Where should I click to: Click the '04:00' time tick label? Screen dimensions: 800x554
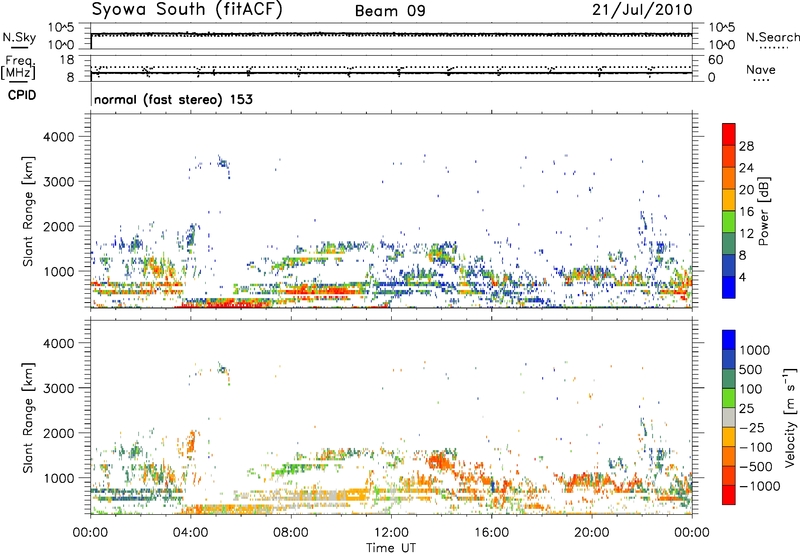[x=190, y=533]
